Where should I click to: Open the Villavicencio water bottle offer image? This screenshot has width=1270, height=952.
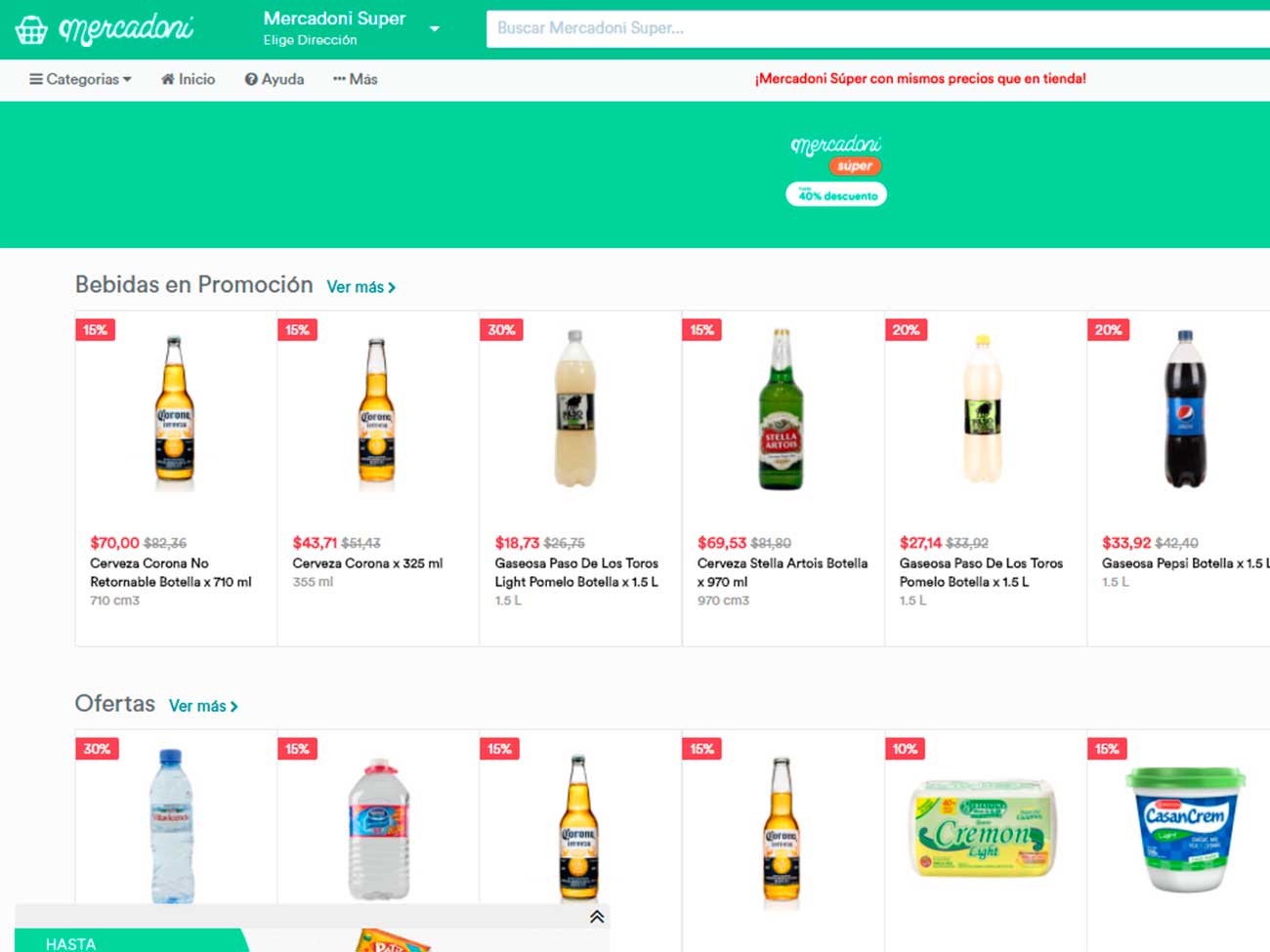coord(172,826)
